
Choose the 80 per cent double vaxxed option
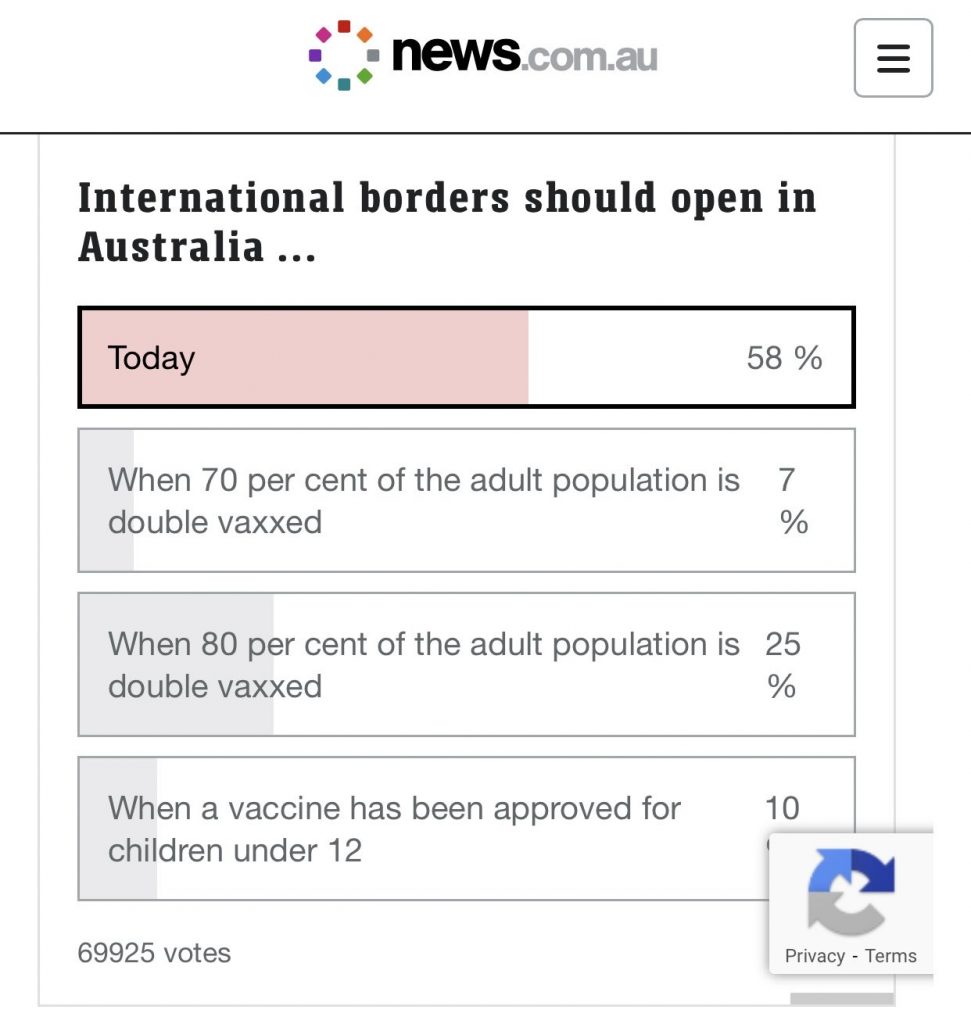pos(466,664)
